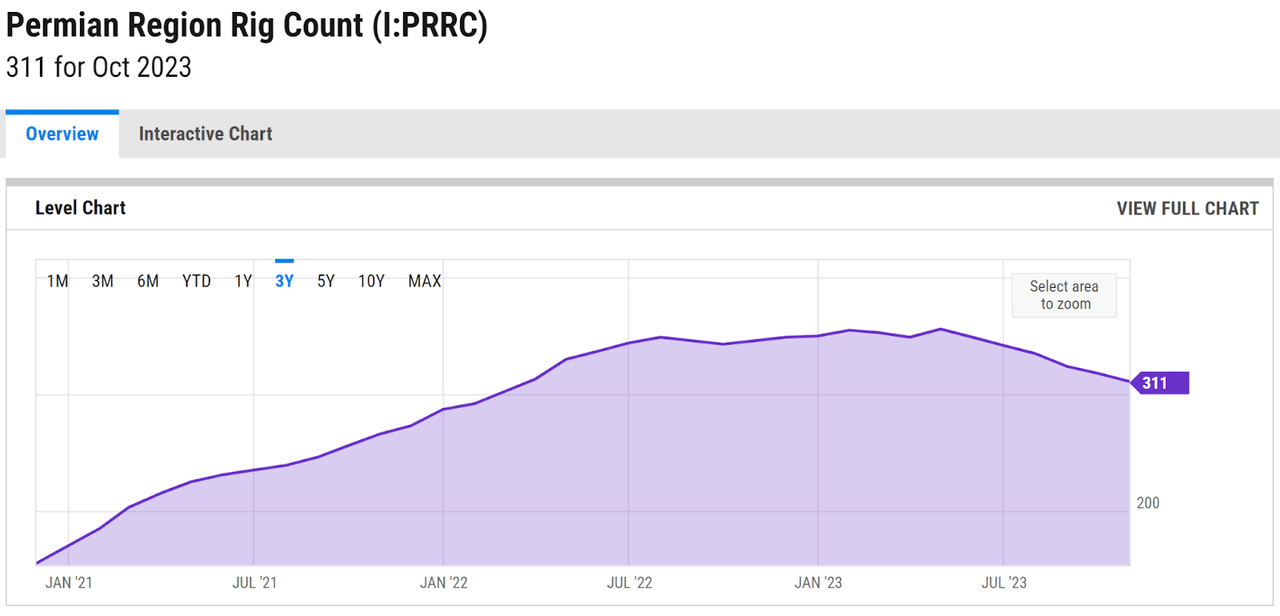Select the 3Y time range
The width and height of the screenshot is (1280, 616).
(x=284, y=281)
